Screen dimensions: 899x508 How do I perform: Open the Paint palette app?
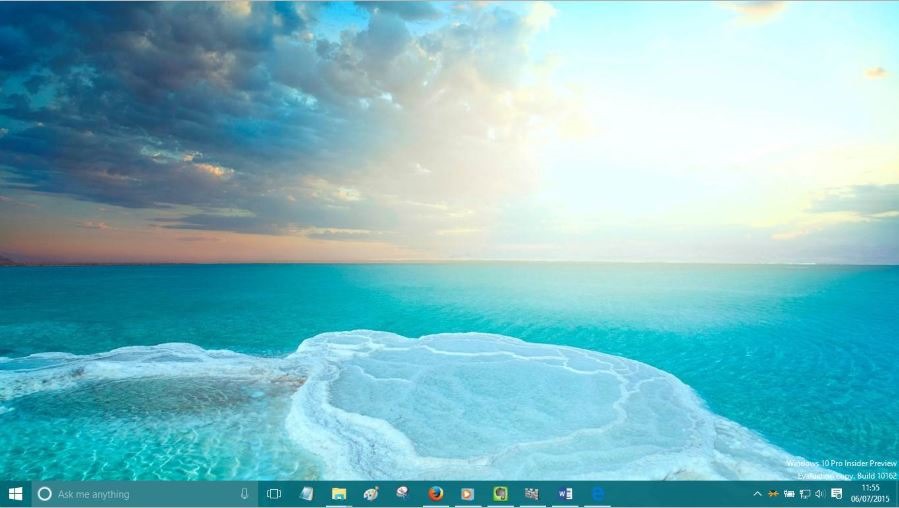pyautogui.click(x=371, y=494)
